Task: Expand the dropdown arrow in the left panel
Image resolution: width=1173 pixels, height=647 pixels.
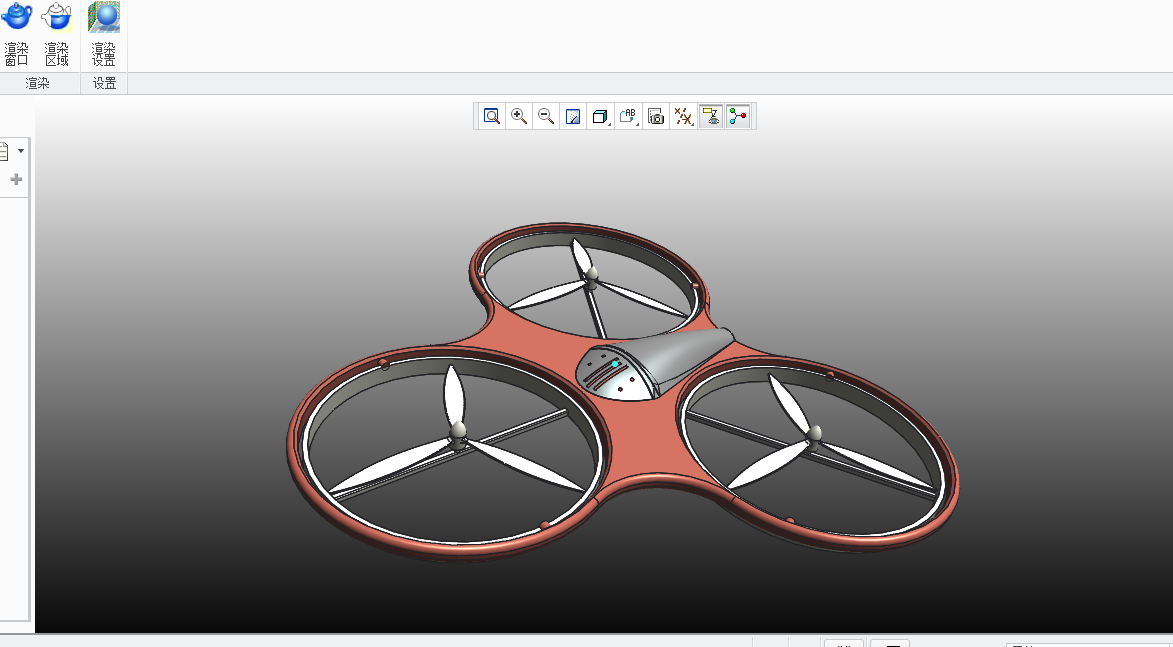Action: 21,151
